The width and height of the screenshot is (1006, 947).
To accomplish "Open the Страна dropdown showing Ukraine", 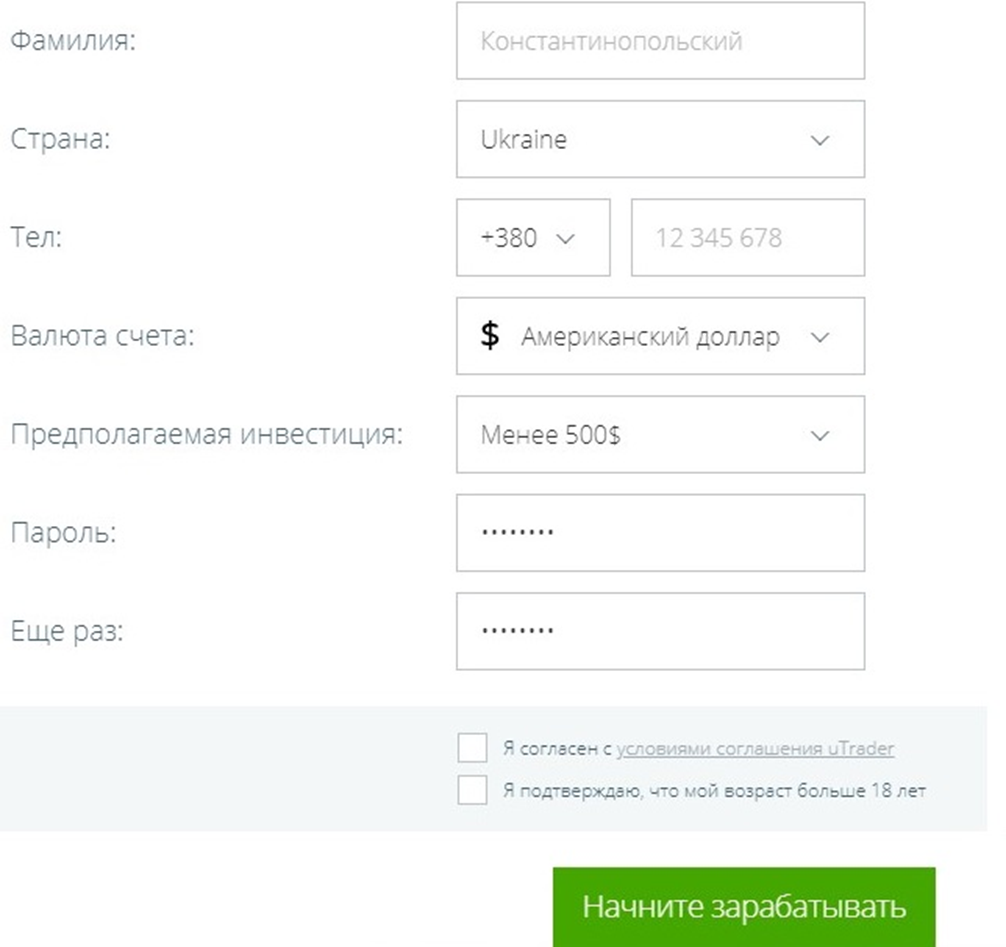I will (660, 139).
